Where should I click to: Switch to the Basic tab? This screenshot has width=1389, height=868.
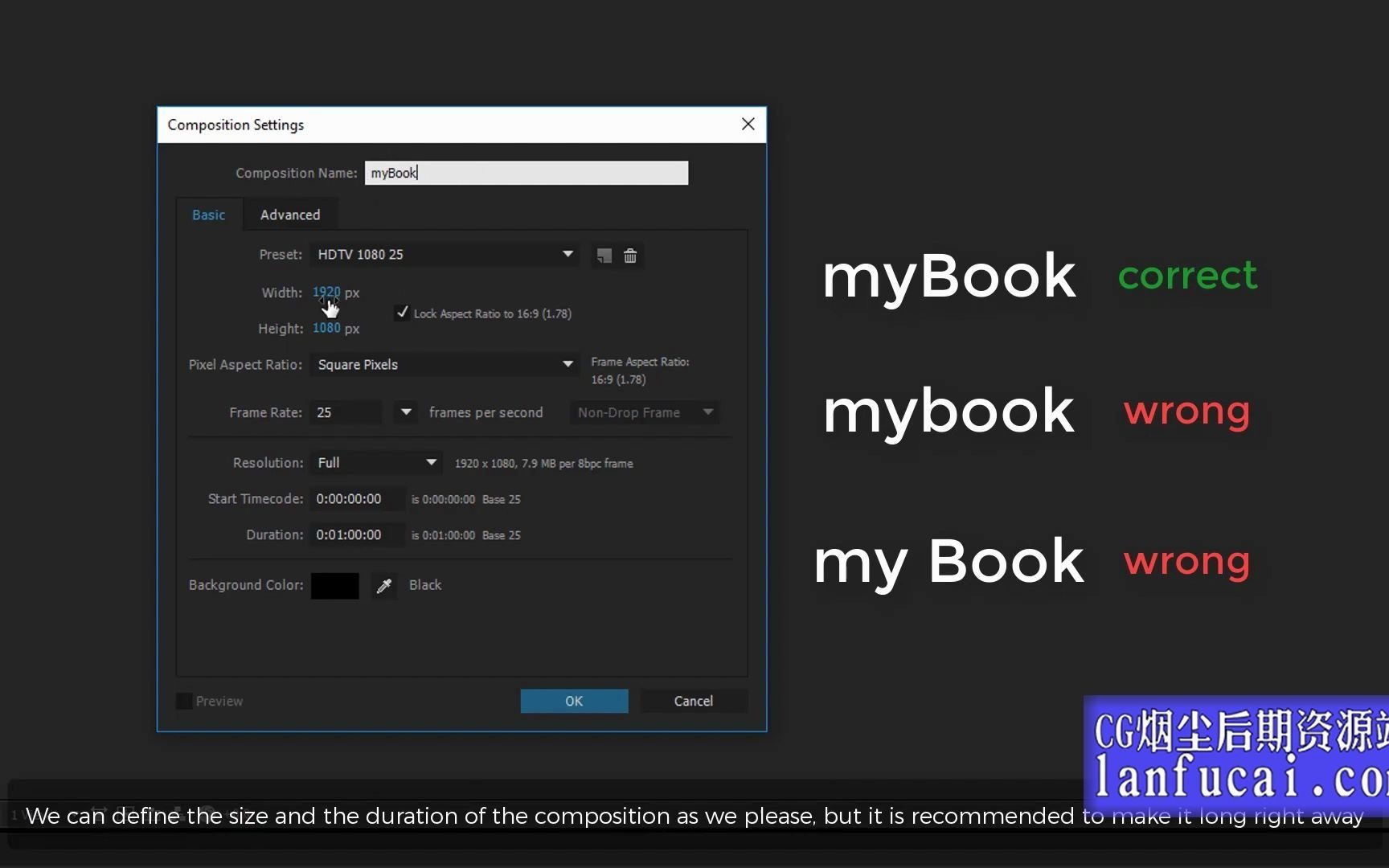(x=209, y=215)
